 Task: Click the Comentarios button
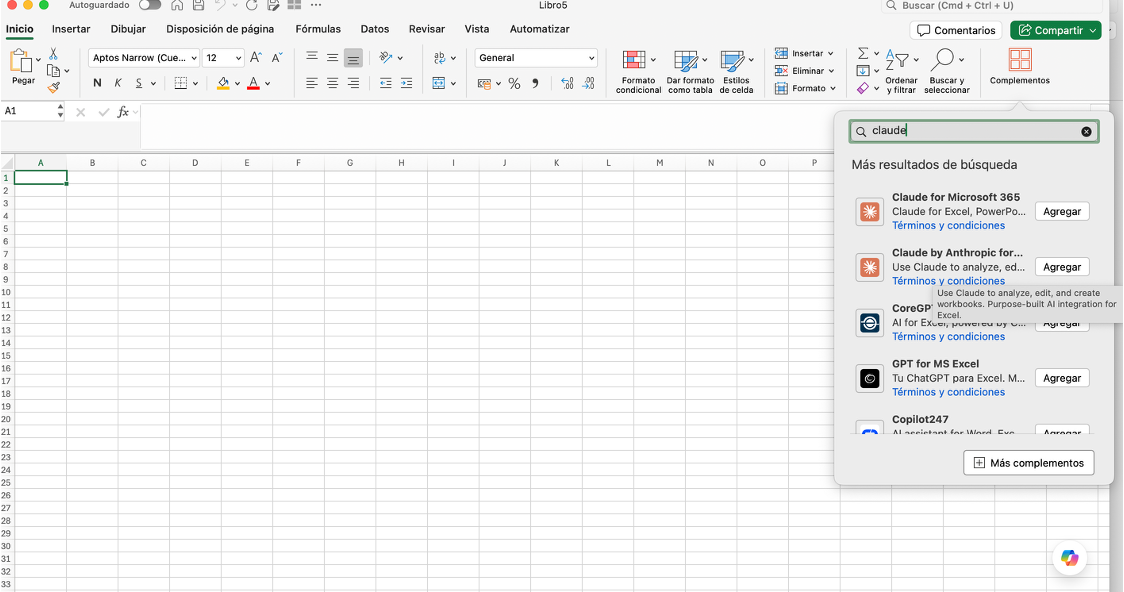click(956, 30)
